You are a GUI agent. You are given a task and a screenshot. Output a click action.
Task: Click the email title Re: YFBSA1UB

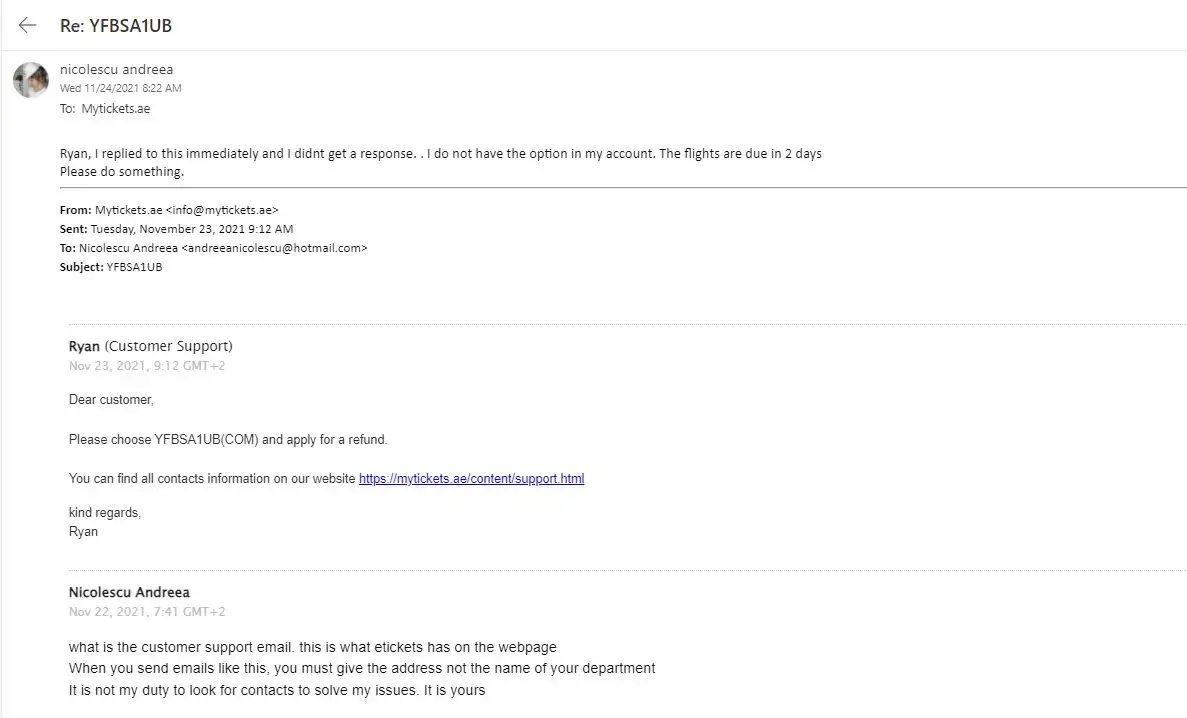coord(116,26)
